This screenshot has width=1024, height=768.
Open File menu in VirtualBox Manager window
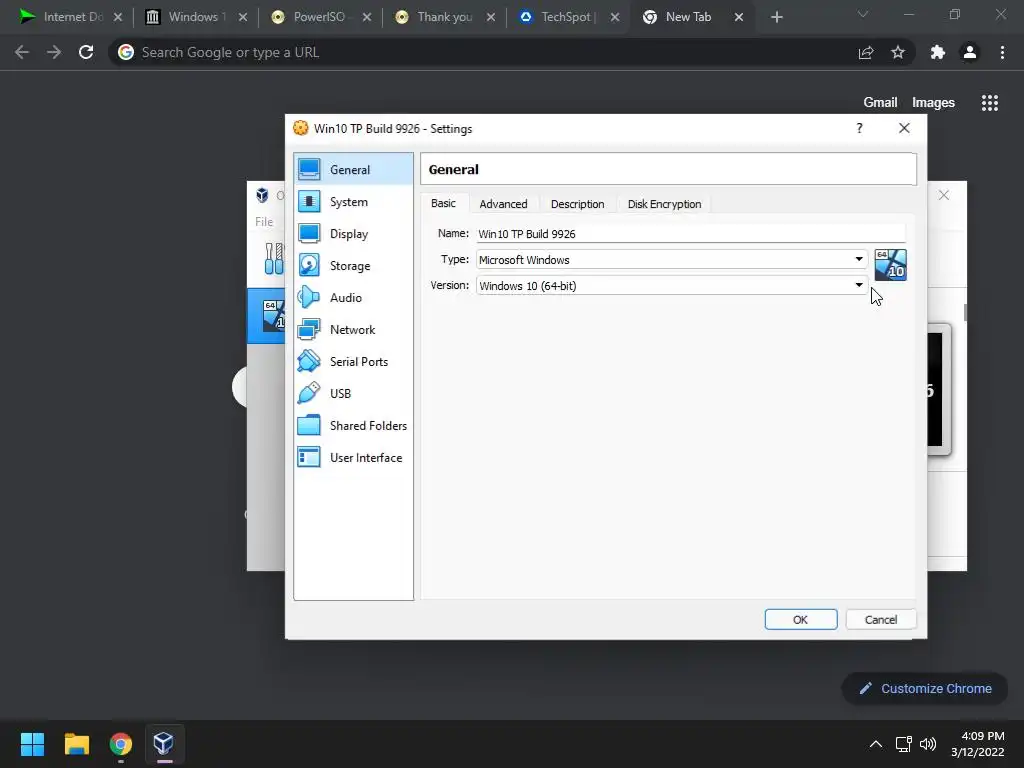click(264, 221)
